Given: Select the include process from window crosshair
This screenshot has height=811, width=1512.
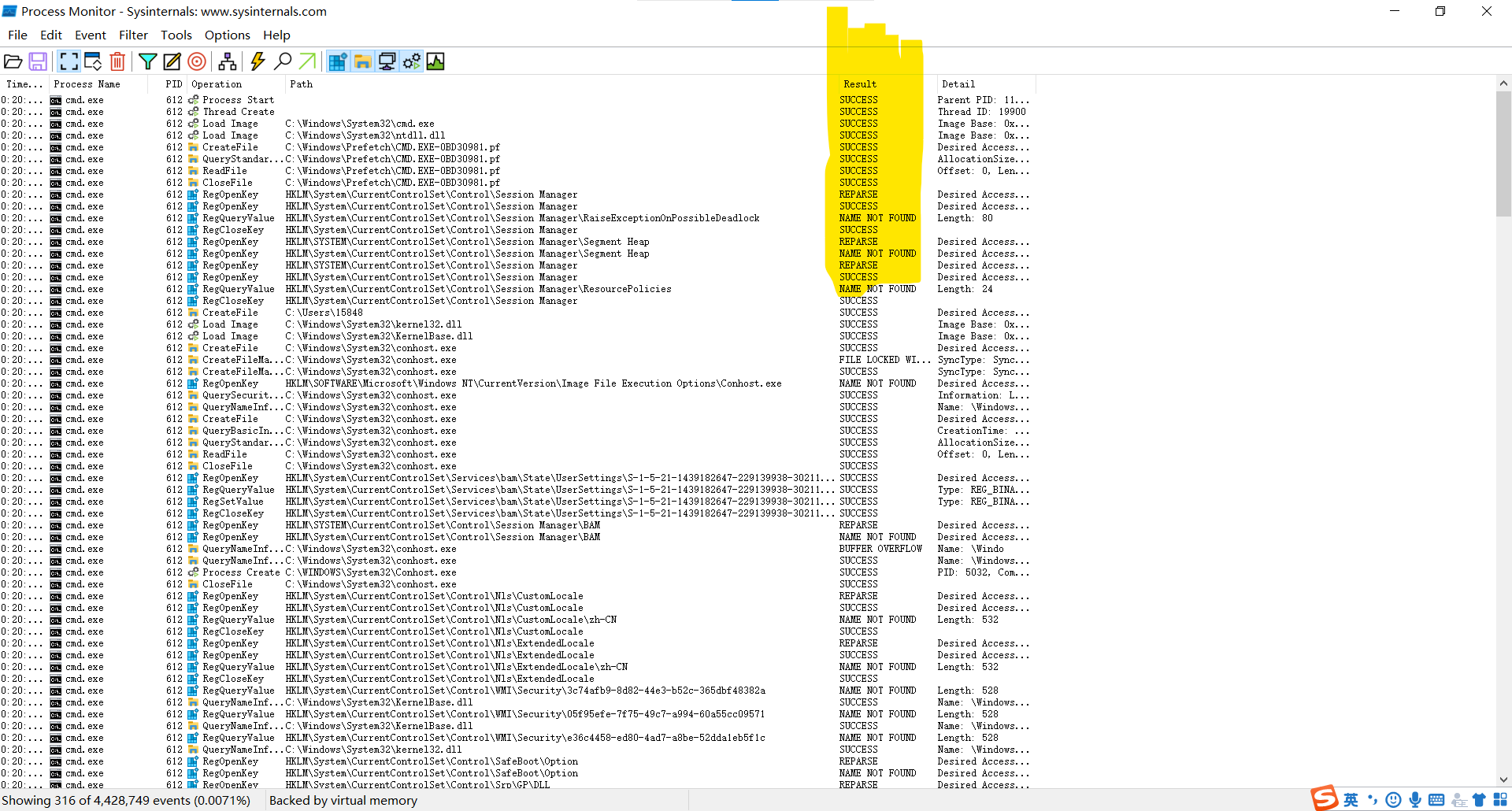Looking at the screenshot, I should coord(197,61).
